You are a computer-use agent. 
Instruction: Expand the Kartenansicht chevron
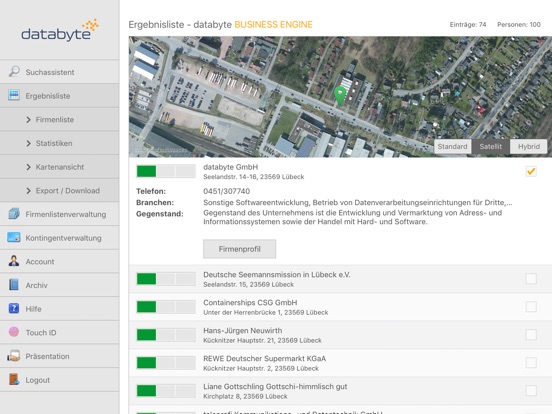[x=29, y=167]
